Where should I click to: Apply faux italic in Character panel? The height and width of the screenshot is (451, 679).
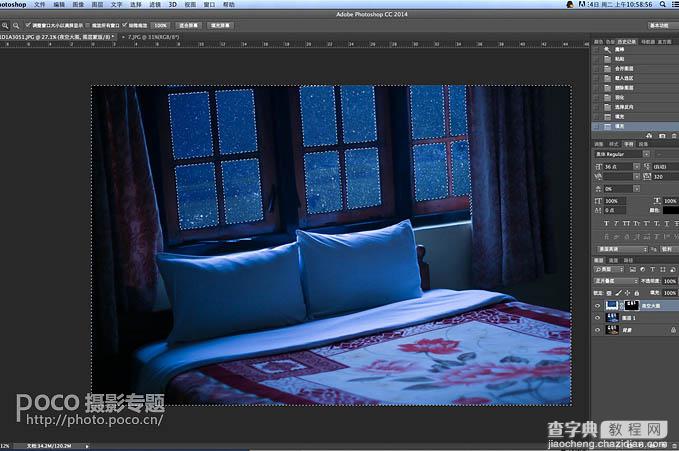[x=616, y=224]
